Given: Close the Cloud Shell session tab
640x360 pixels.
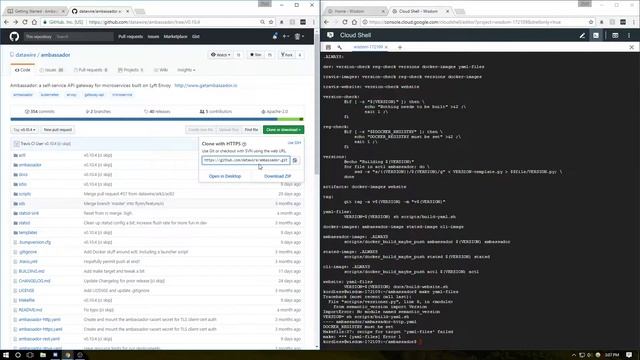Looking at the screenshot, I should pyautogui.click(x=386, y=47).
